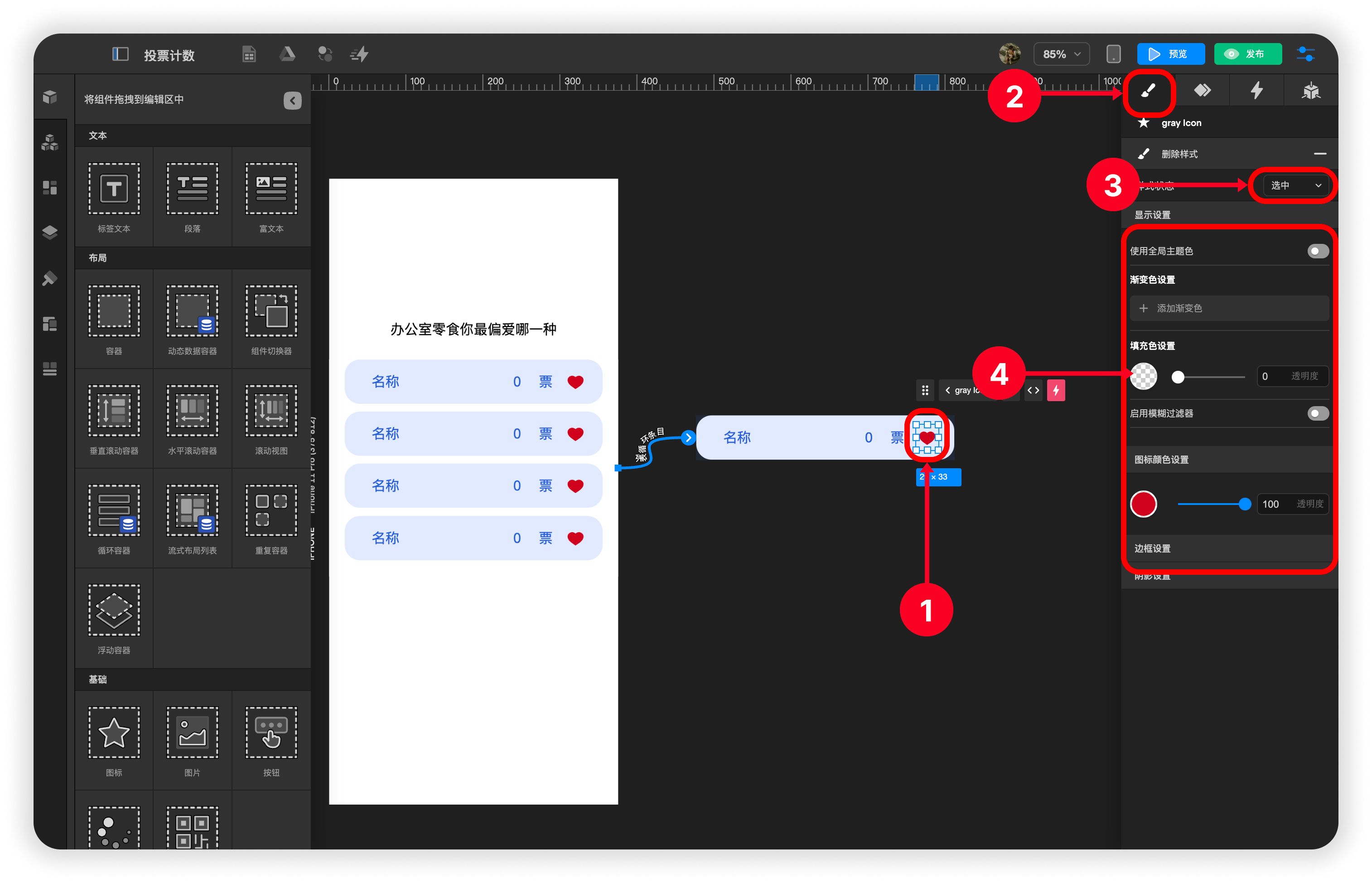Open the red icon color swatch

[x=1143, y=504]
